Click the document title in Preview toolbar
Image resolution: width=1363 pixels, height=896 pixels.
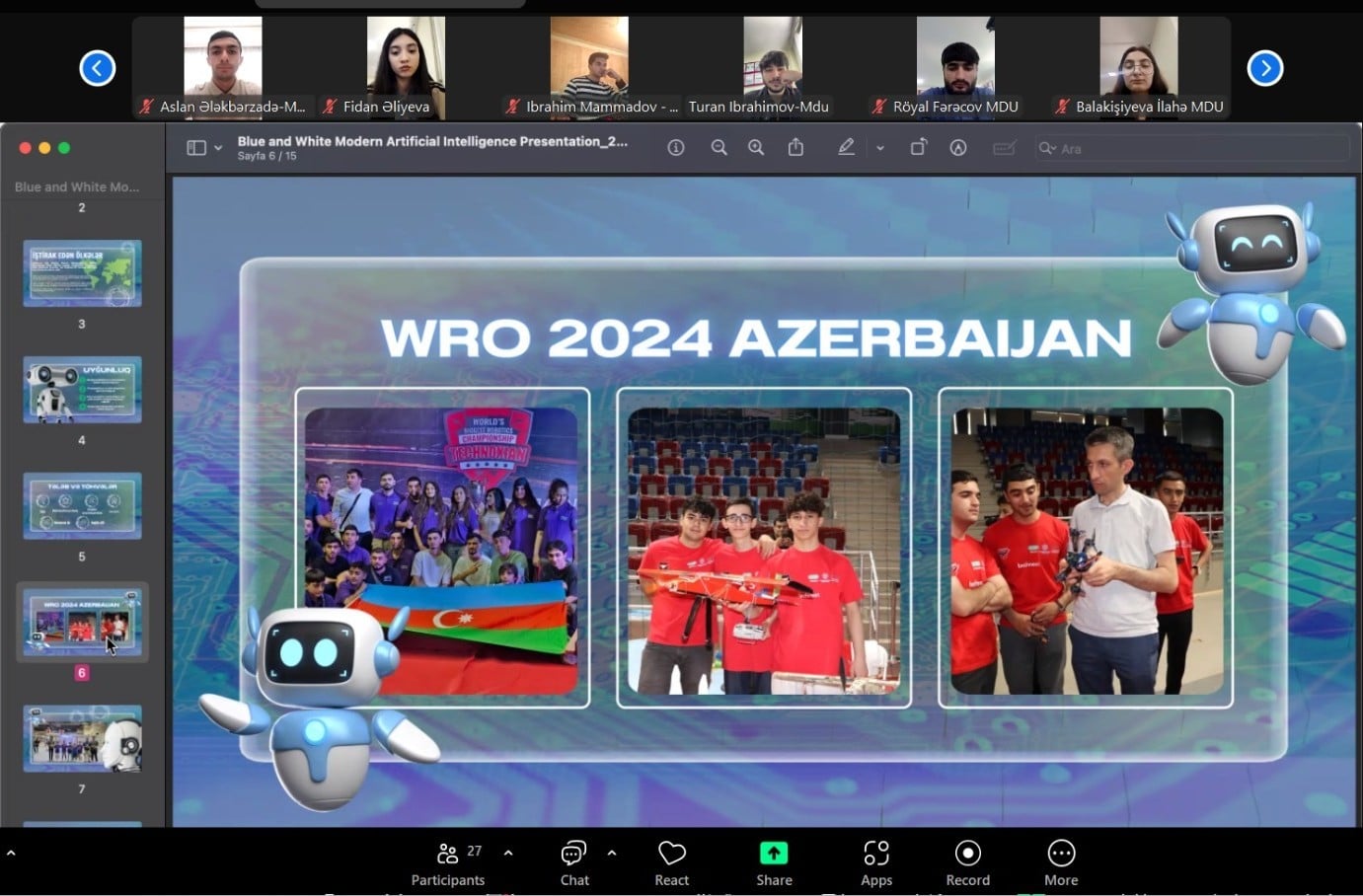(x=432, y=141)
